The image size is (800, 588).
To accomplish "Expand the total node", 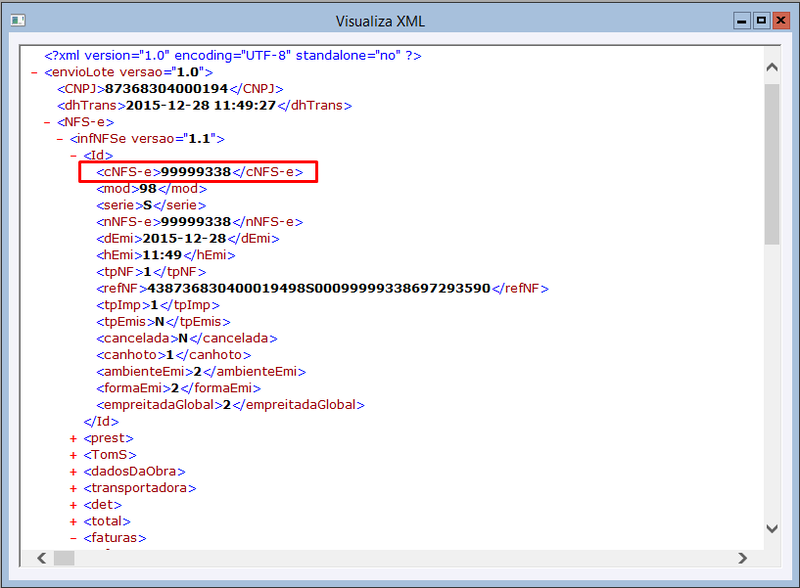I will pyautogui.click(x=73, y=522).
